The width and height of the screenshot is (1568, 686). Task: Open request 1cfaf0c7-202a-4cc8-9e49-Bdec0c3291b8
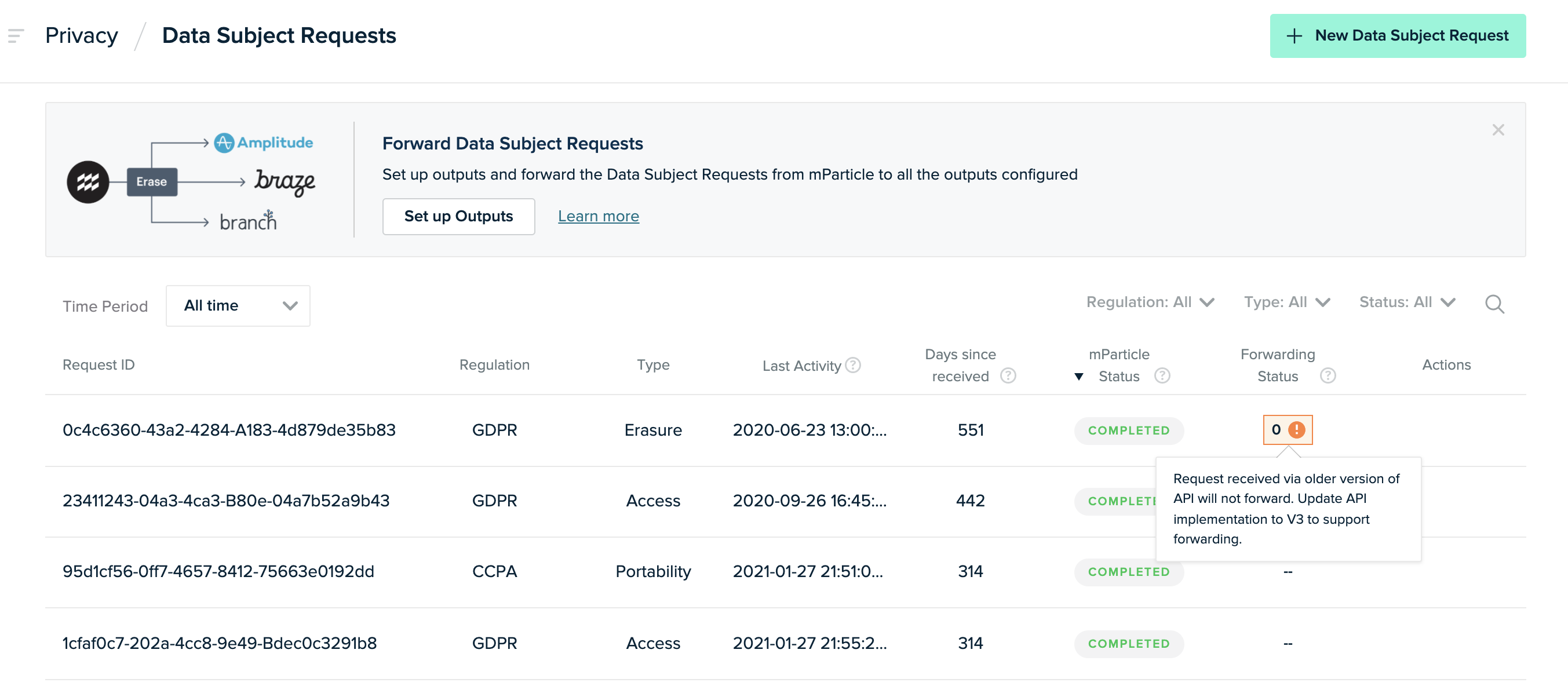click(x=220, y=643)
